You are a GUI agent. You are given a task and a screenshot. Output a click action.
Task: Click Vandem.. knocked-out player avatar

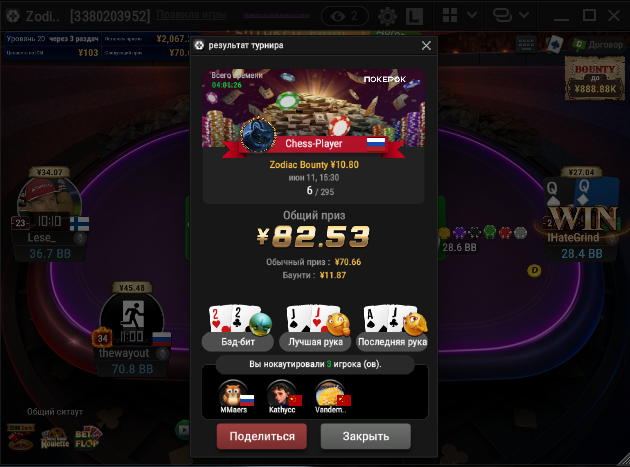point(330,393)
